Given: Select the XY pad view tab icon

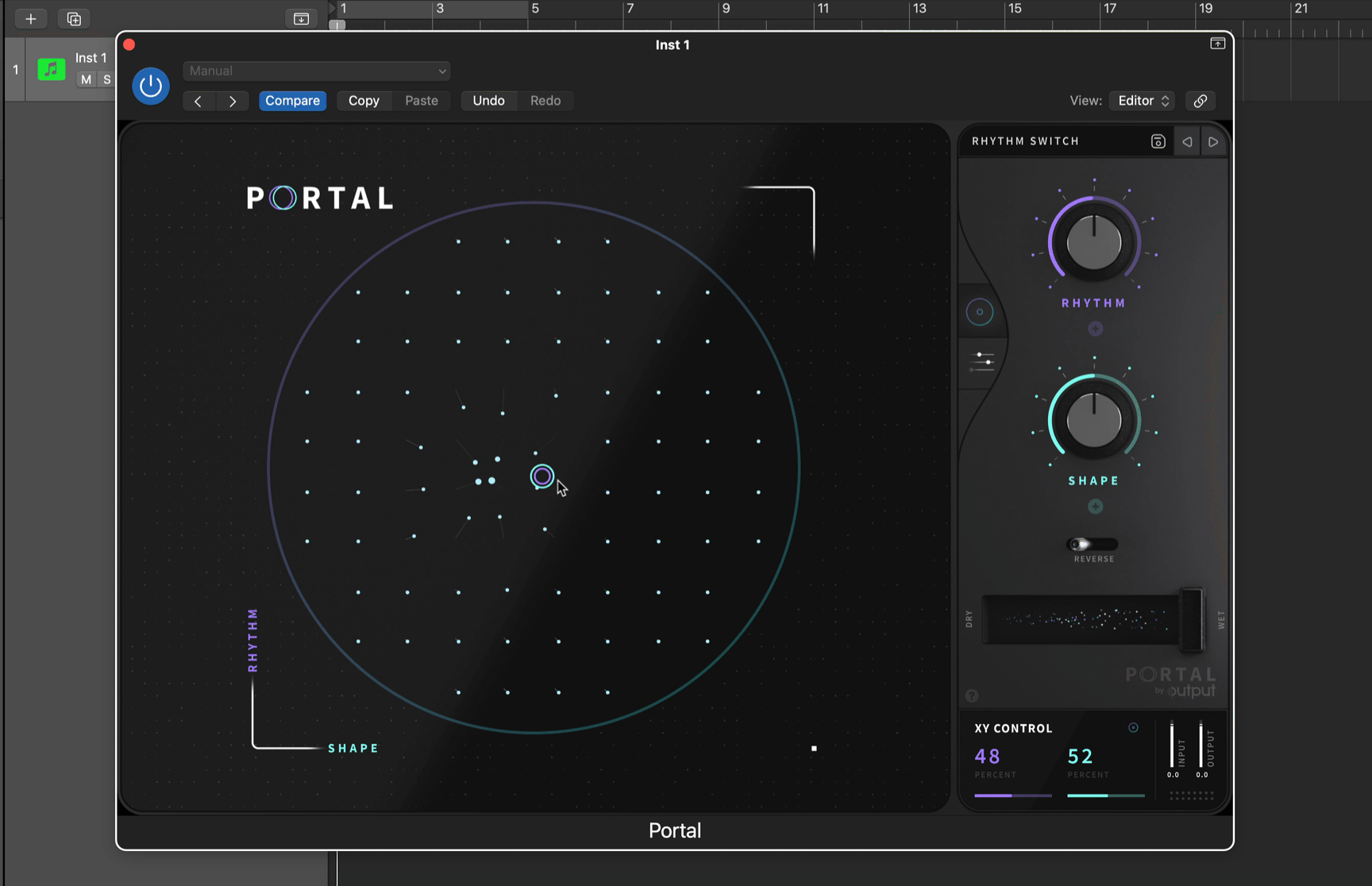Looking at the screenshot, I should 981,311.
